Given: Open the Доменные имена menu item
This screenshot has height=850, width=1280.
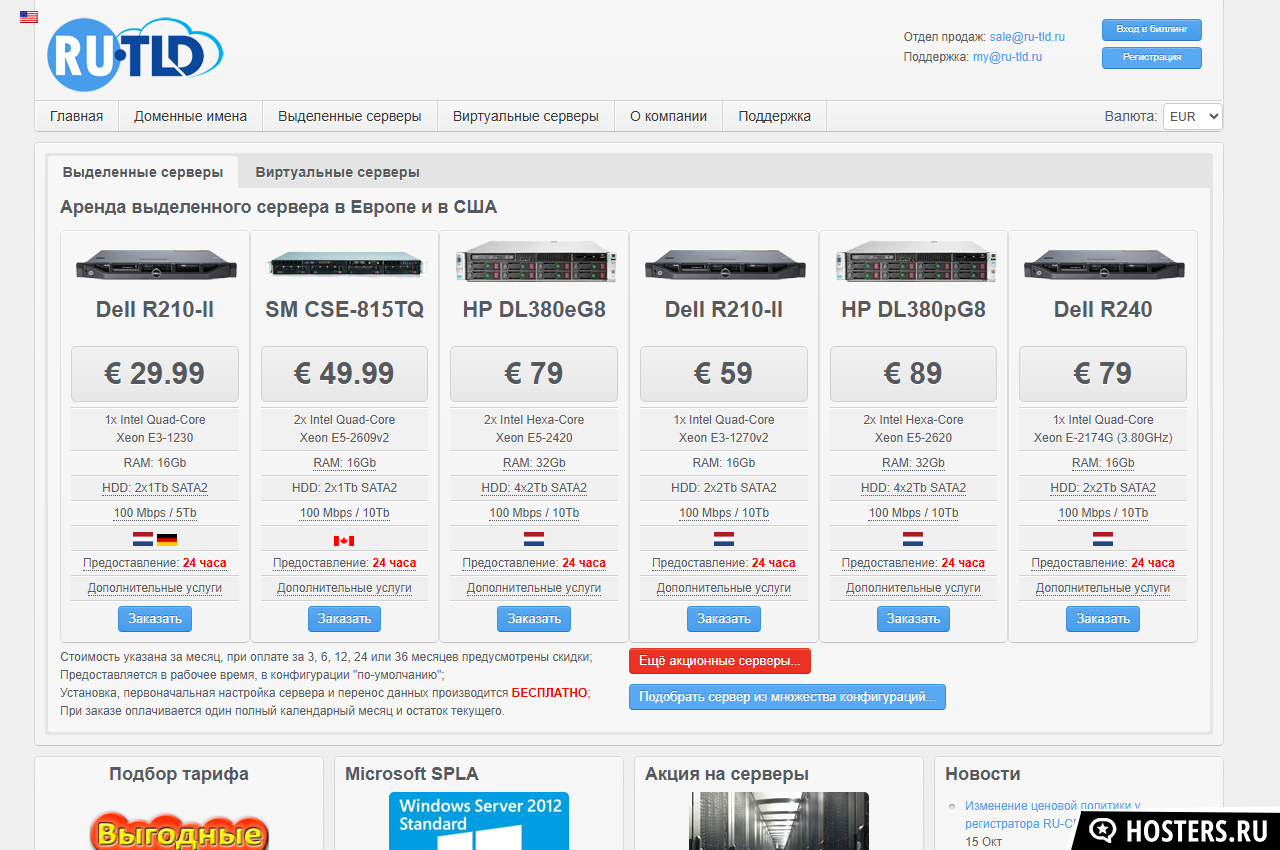Looking at the screenshot, I should (190, 116).
